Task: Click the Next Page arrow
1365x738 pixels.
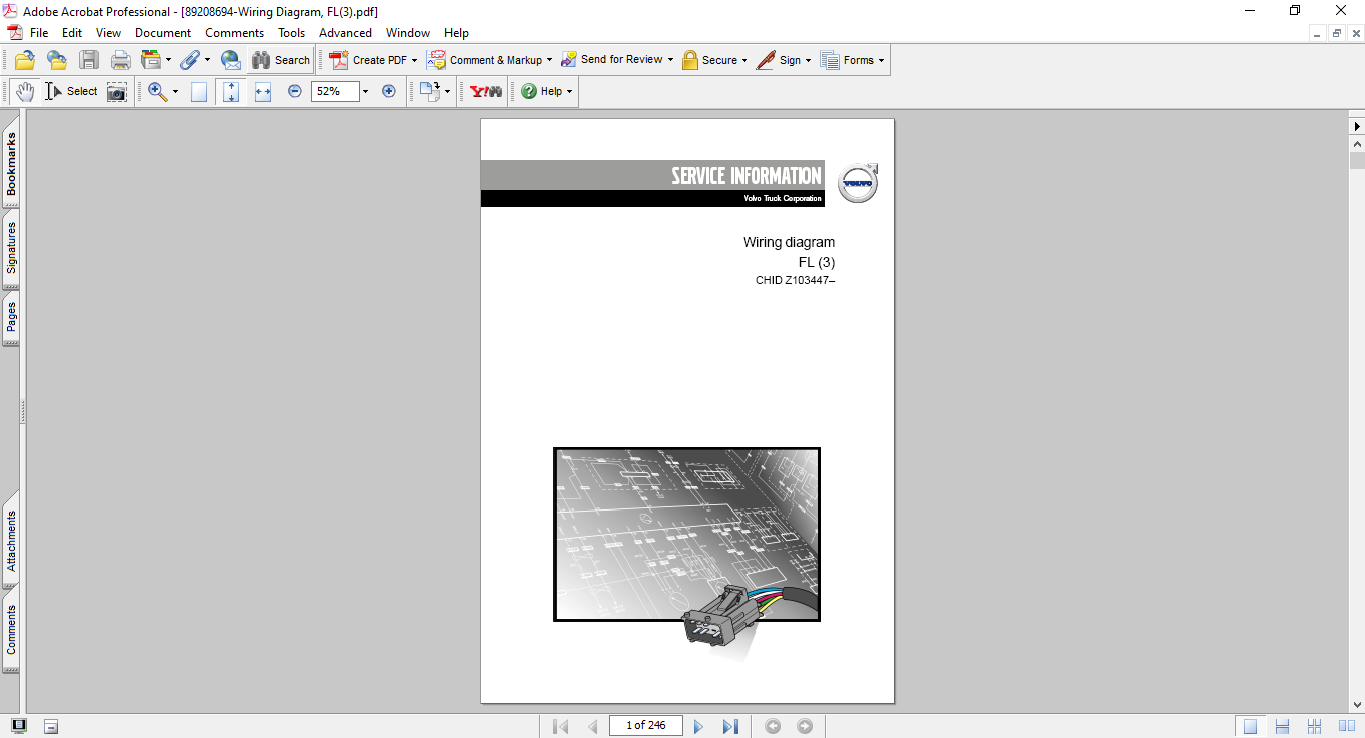Action: [699, 726]
